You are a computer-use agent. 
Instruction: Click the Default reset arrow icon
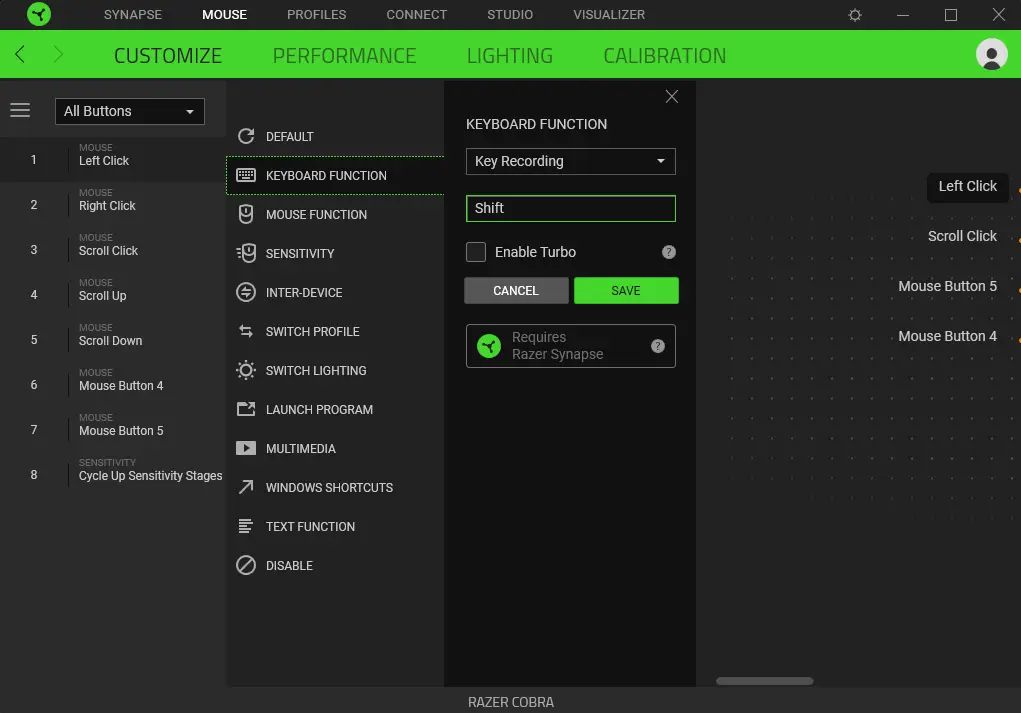pos(245,136)
